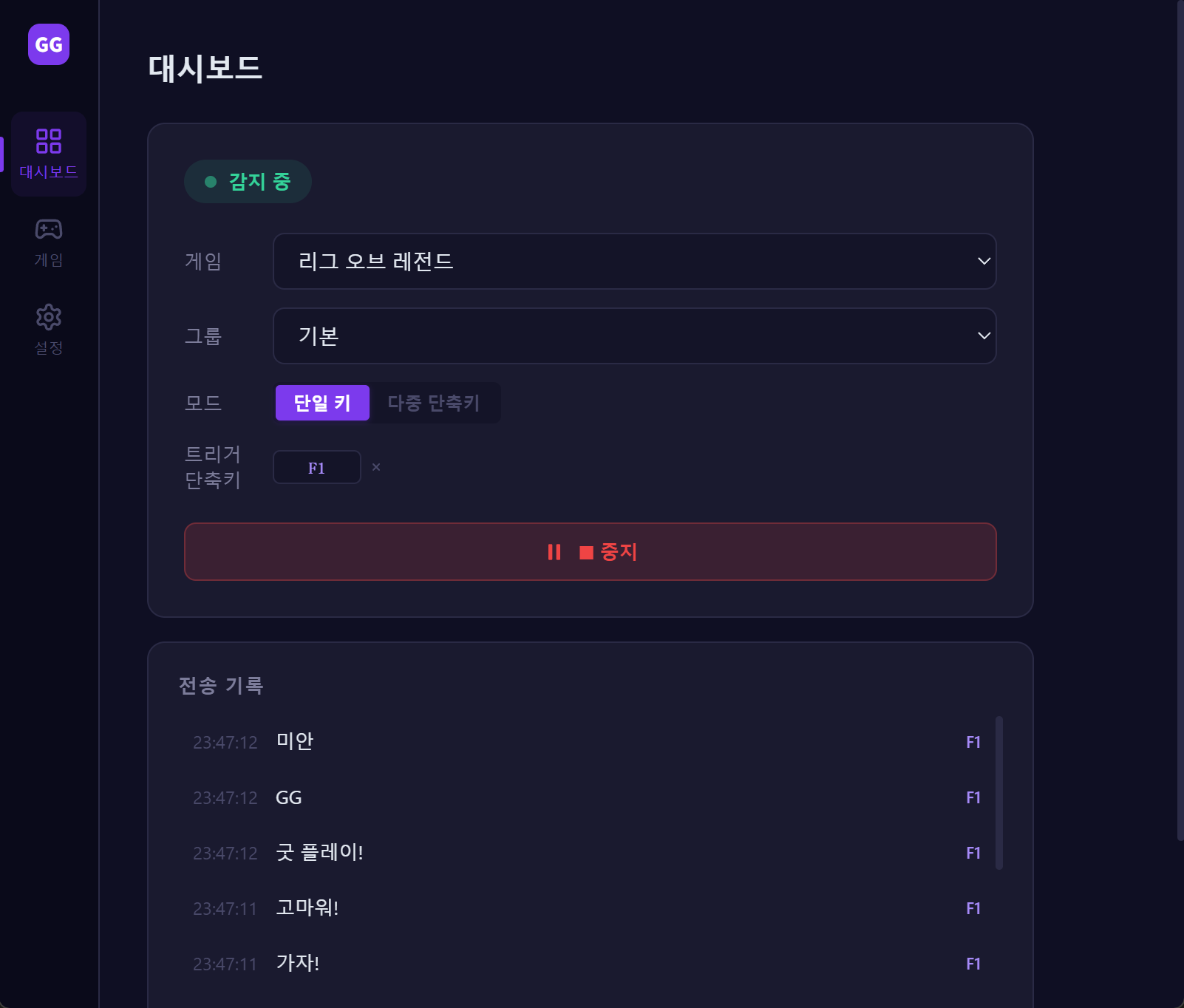Screen dimensions: 1184x1008
Task: Open the 게임 gamepad sidebar icon
Action: click(48, 230)
